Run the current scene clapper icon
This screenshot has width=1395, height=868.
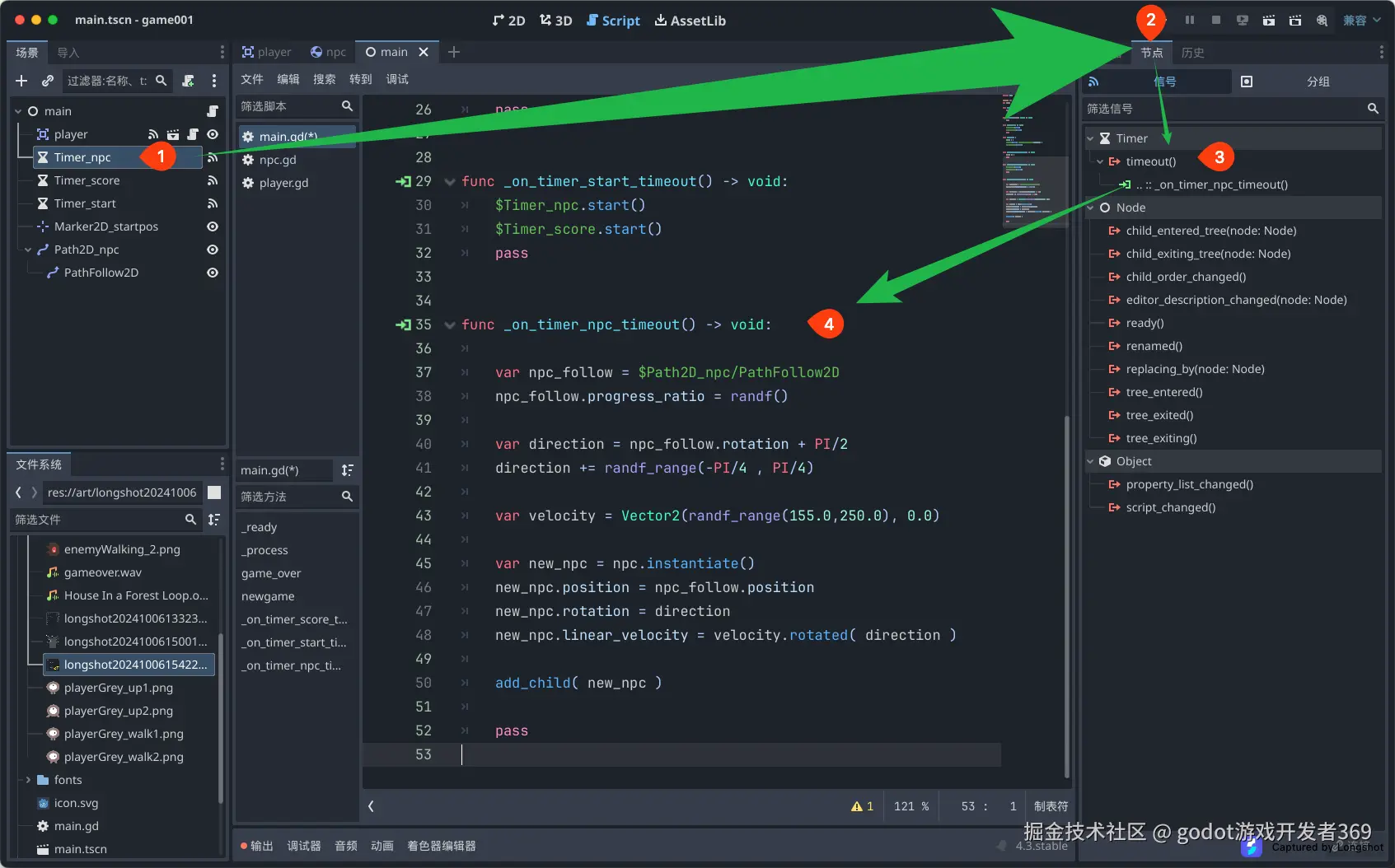1269,20
